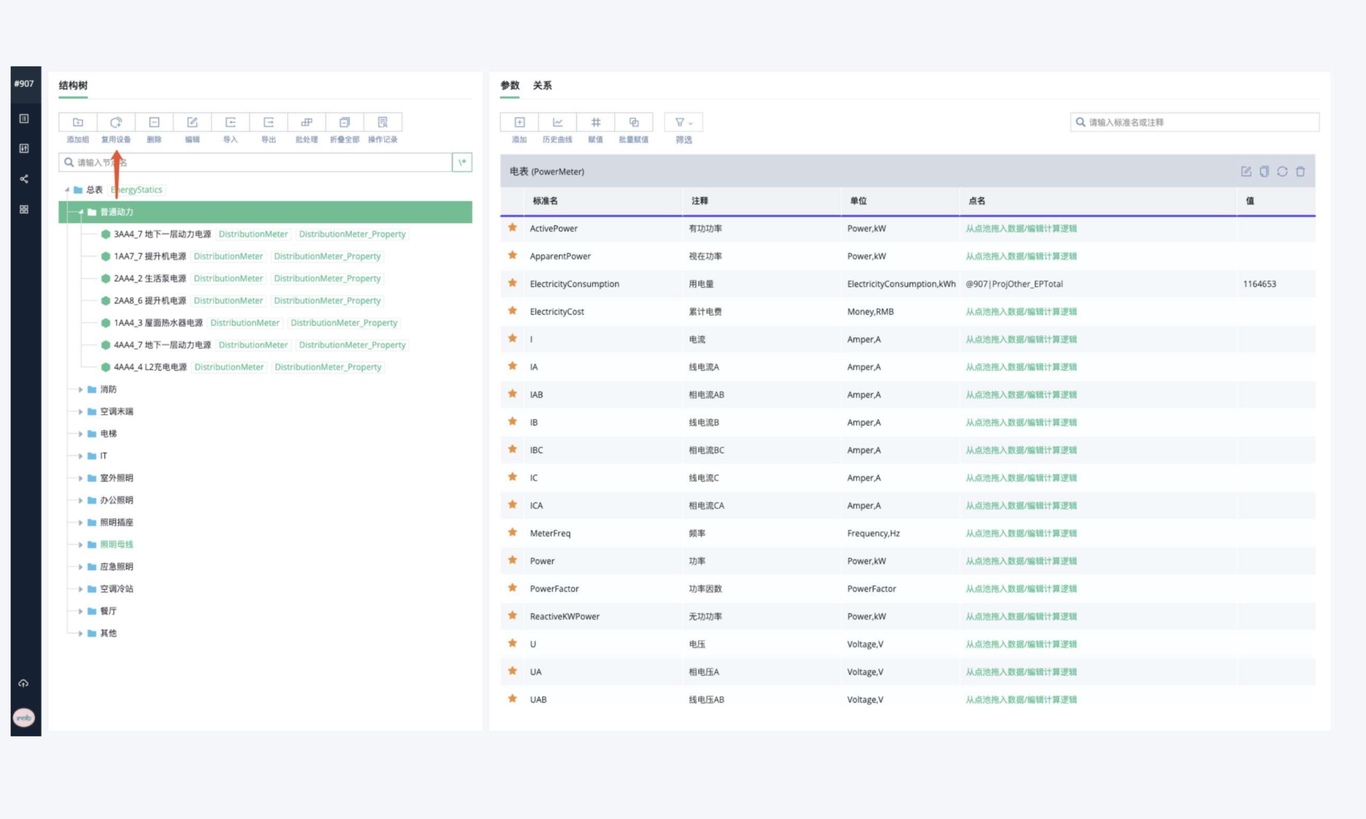Click the 折叠全部 (collapse all) toolbar icon

point(344,122)
